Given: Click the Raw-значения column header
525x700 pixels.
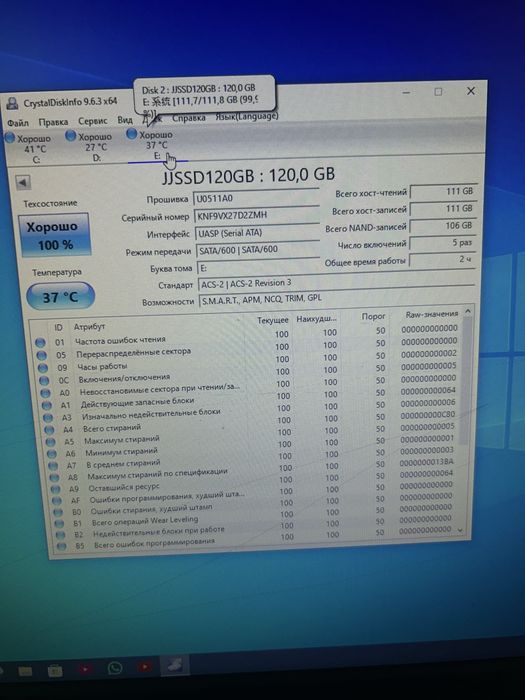Looking at the screenshot, I should point(432,314).
